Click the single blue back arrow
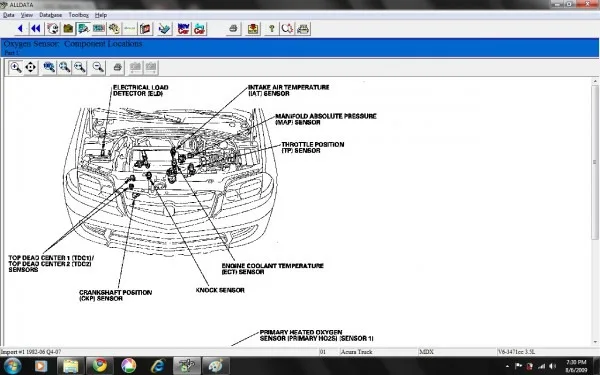The image size is (600, 375). [20, 29]
